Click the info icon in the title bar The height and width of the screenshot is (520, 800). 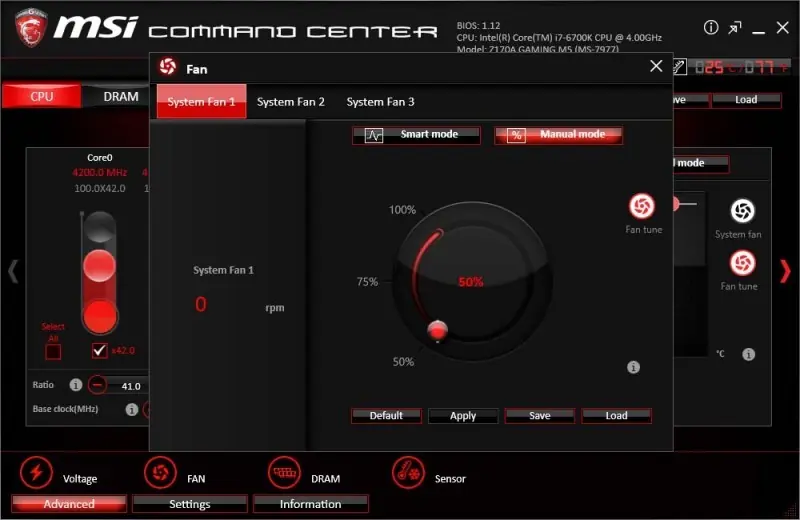coord(711,28)
